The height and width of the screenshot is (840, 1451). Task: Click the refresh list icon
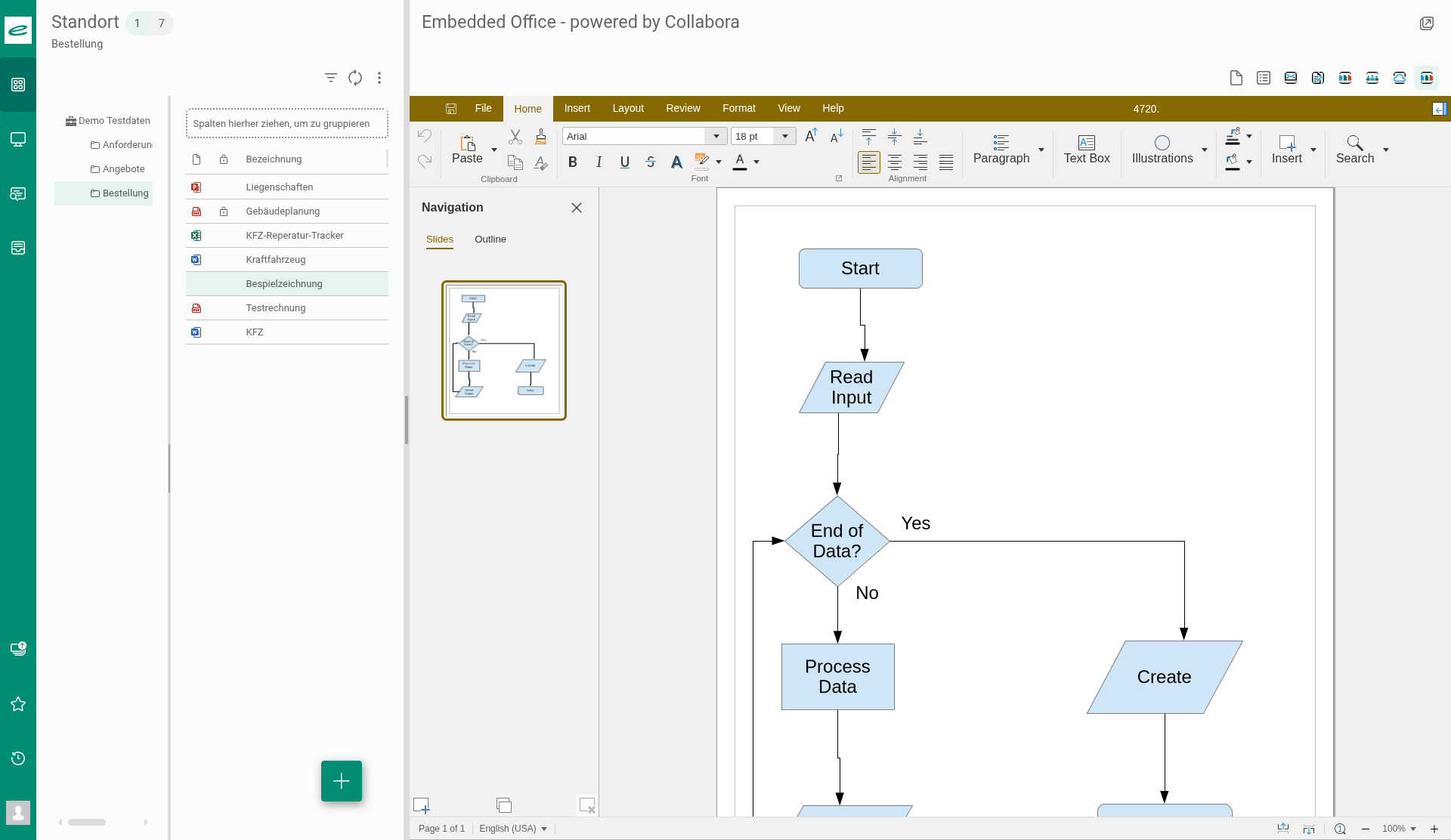click(x=355, y=78)
